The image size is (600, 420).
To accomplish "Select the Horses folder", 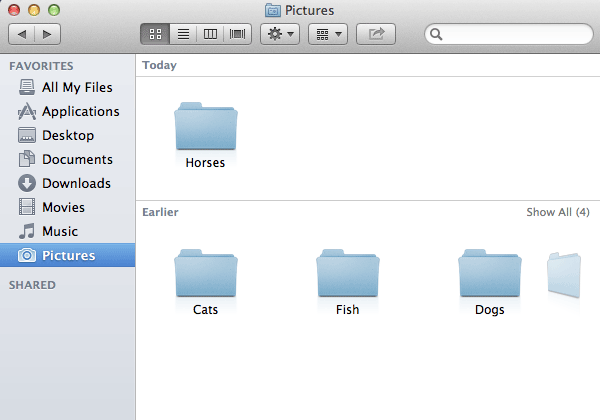I will (206, 126).
